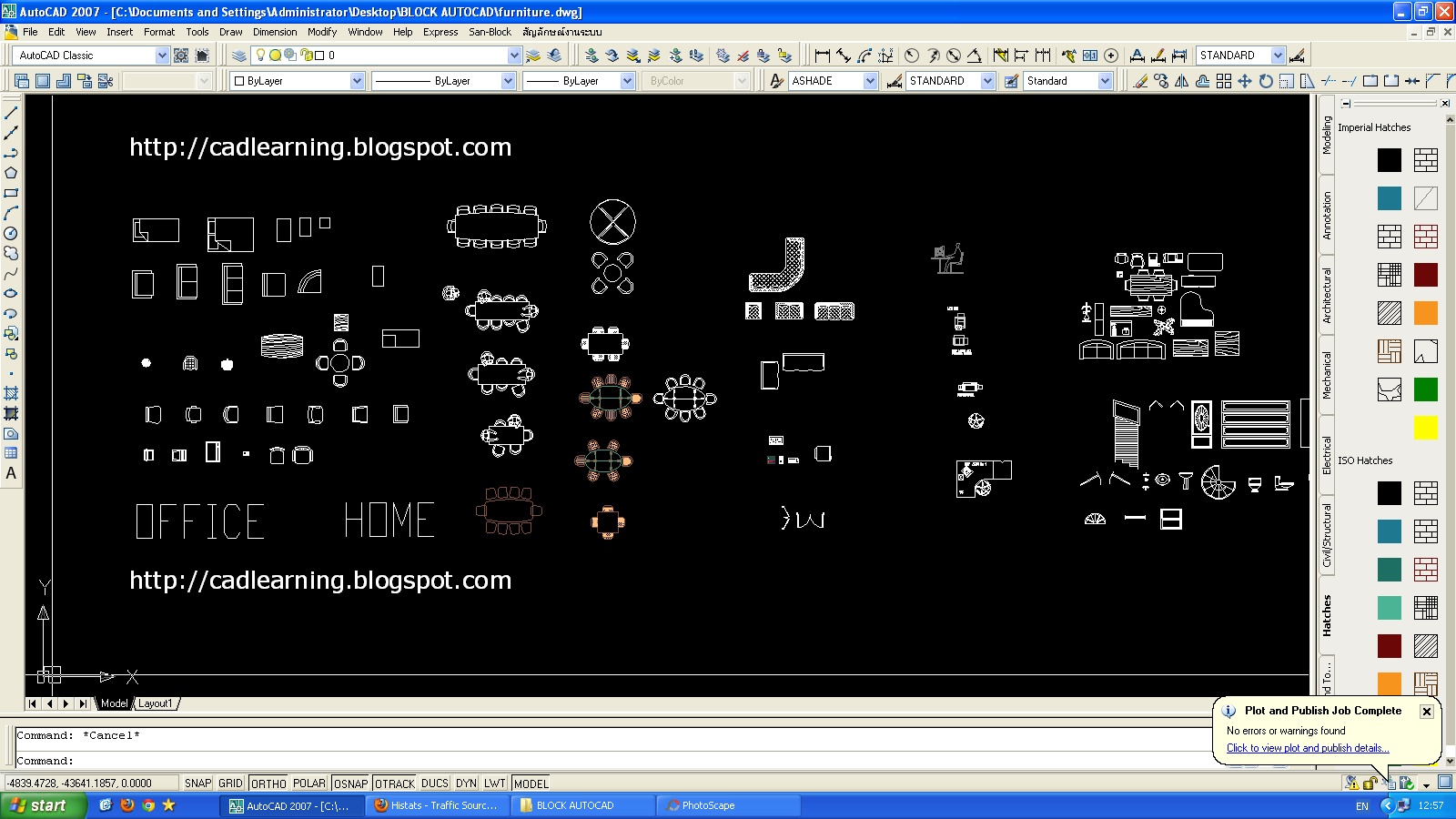This screenshot has width=1456, height=819.
Task: Open the Dimension menu
Action: pos(275,32)
